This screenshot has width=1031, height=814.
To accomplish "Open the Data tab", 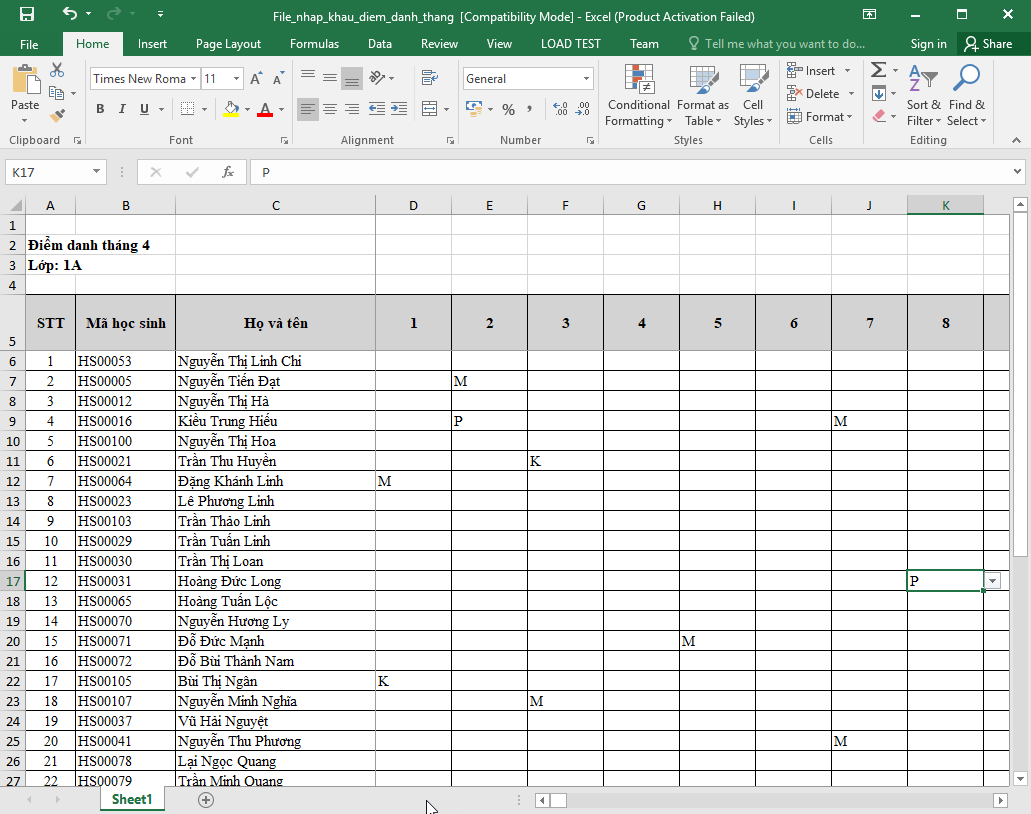I will (379, 43).
